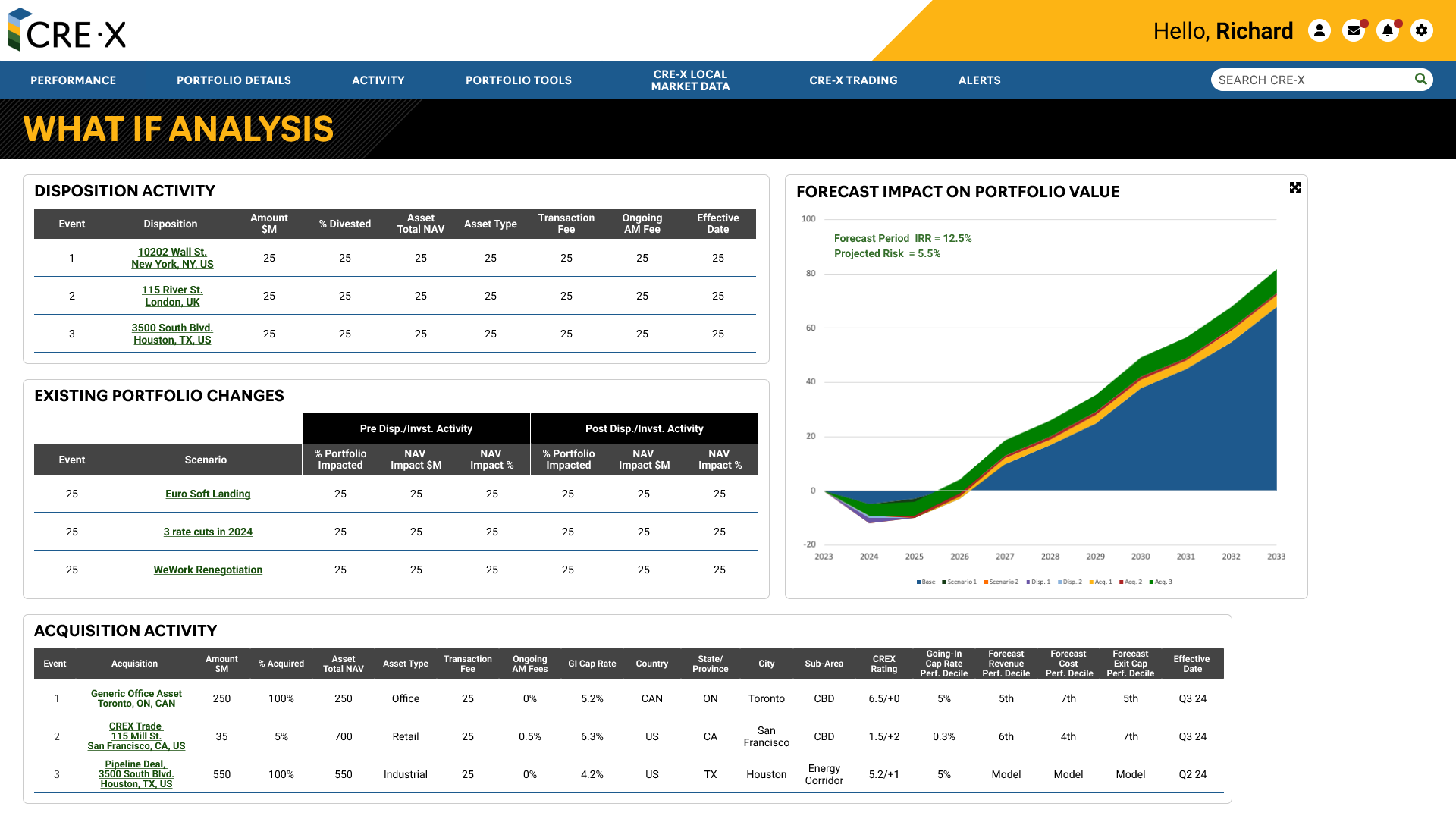Open the Portfolio Tools menu
This screenshot has width=1456, height=819.
point(518,80)
